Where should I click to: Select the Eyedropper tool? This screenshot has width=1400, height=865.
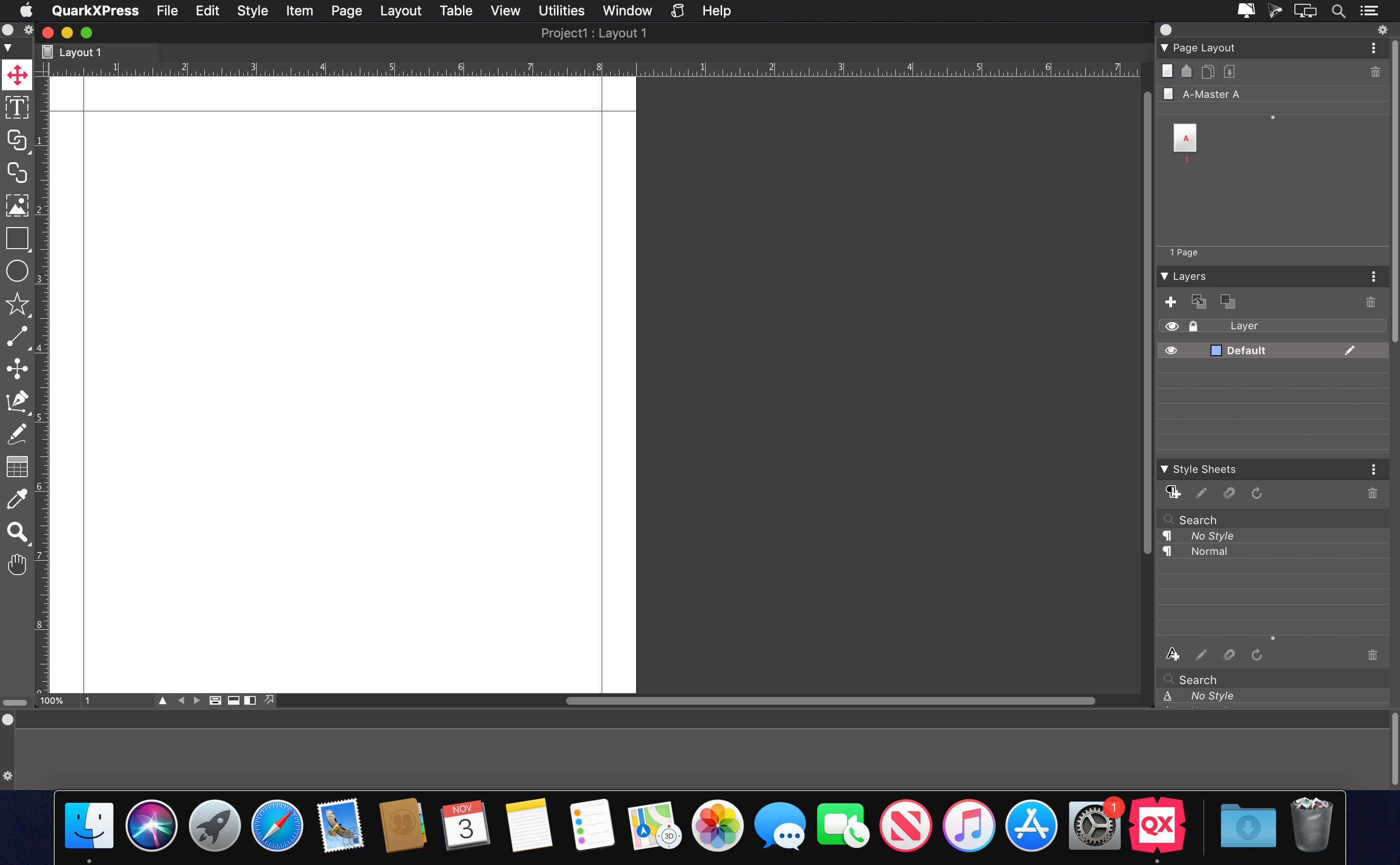tap(17, 499)
